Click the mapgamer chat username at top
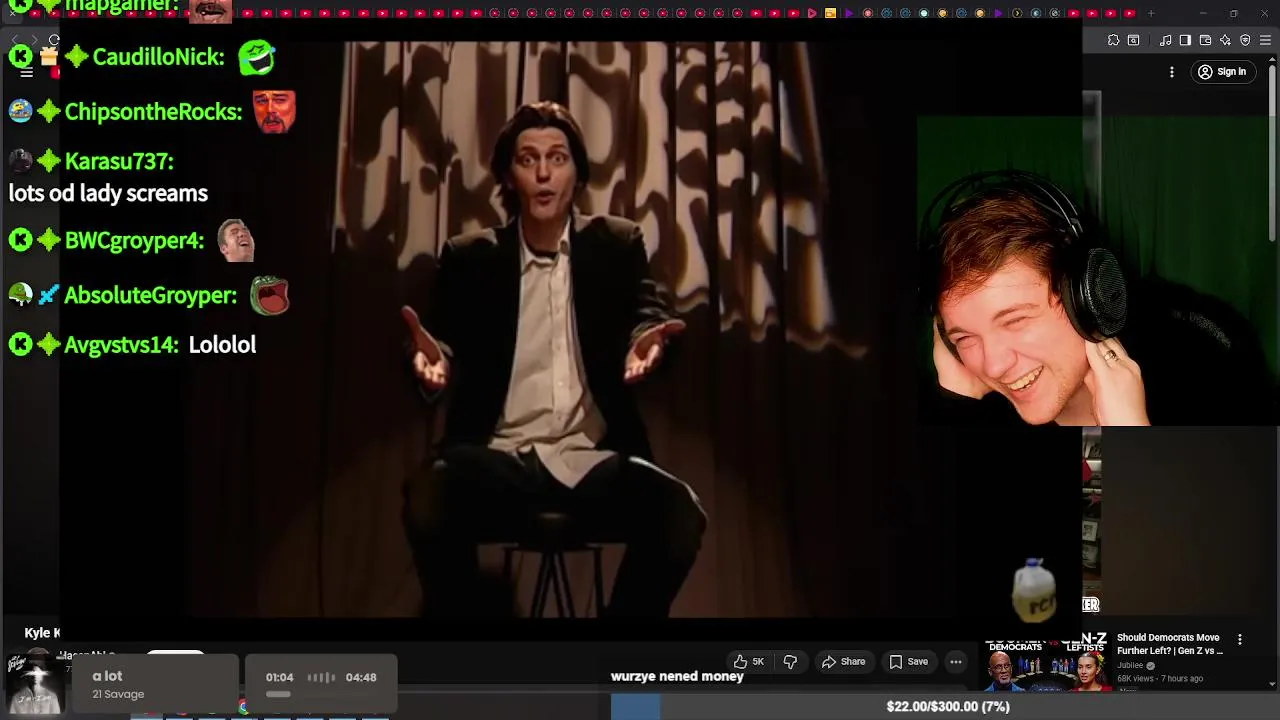This screenshot has width=1280, height=720. [x=121, y=6]
